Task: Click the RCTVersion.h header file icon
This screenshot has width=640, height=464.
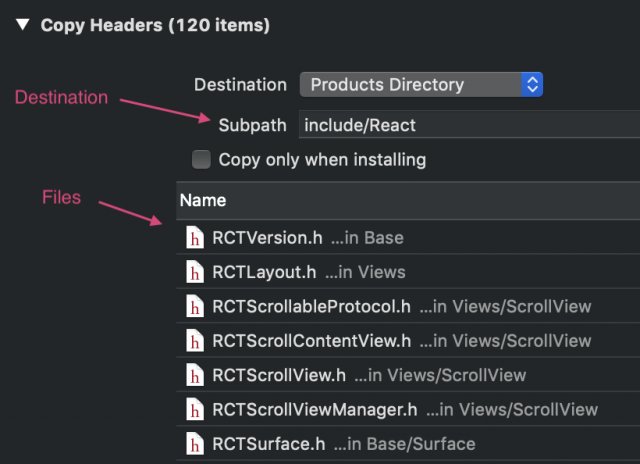Action: (x=195, y=237)
